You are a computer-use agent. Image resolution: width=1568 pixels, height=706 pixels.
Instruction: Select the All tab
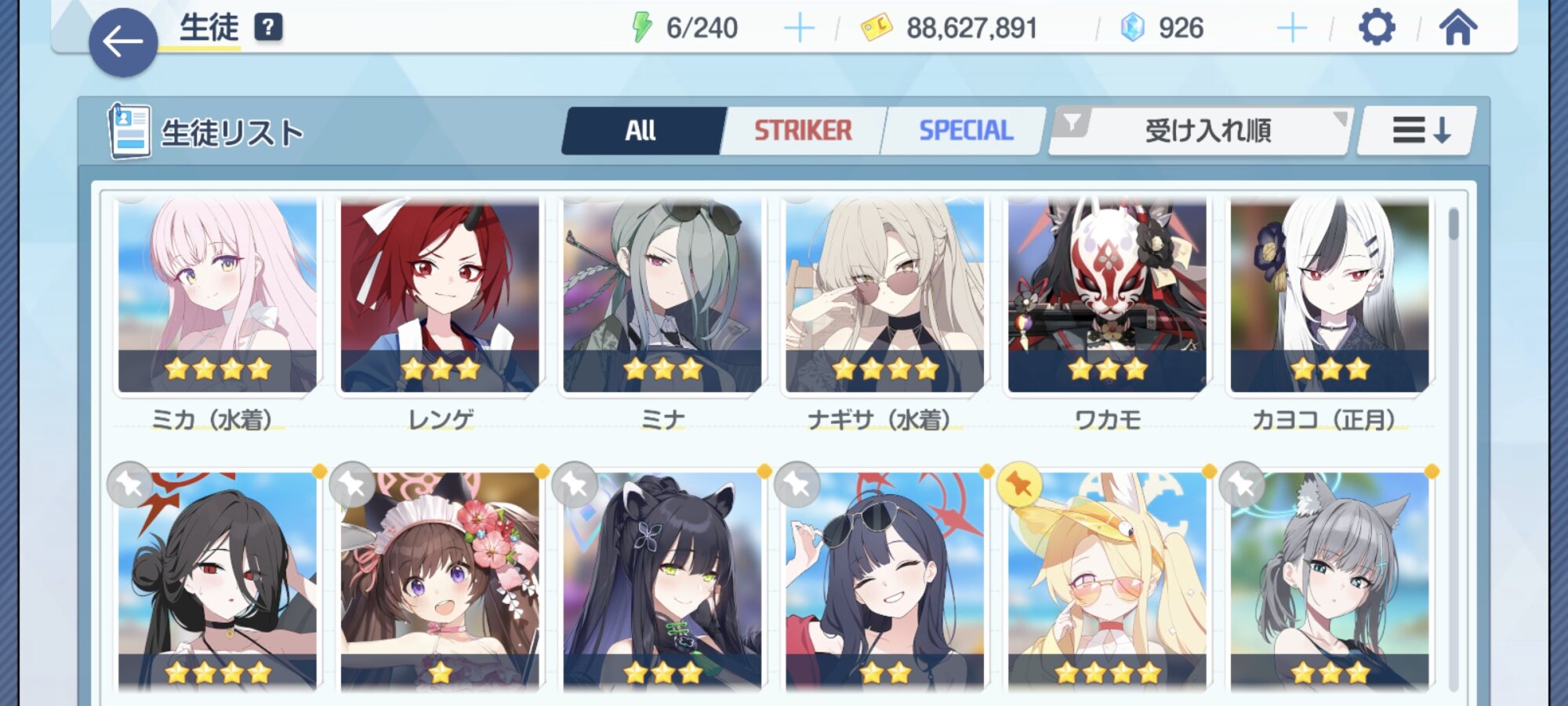pos(641,130)
